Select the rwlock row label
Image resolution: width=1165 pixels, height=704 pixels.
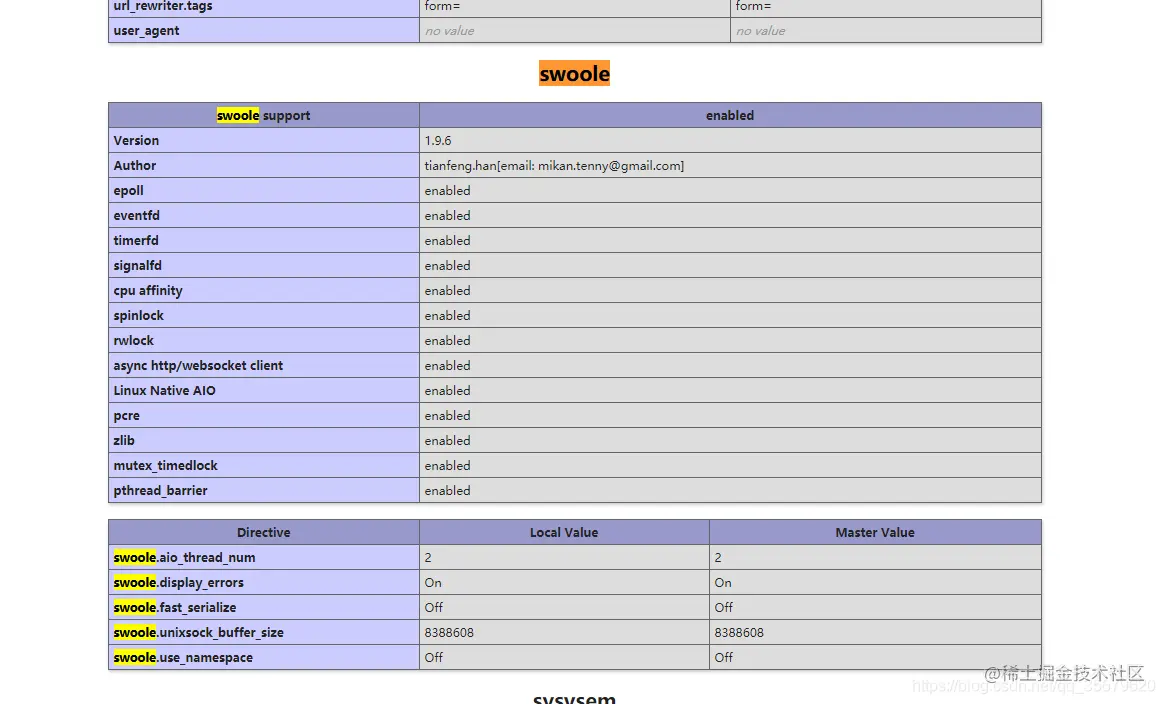(134, 340)
